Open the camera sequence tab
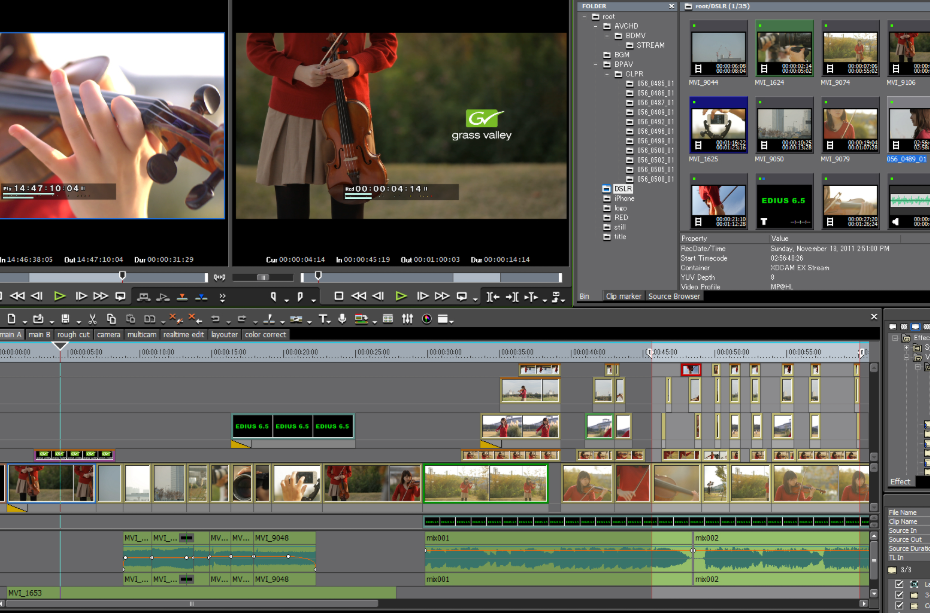 [x=109, y=334]
